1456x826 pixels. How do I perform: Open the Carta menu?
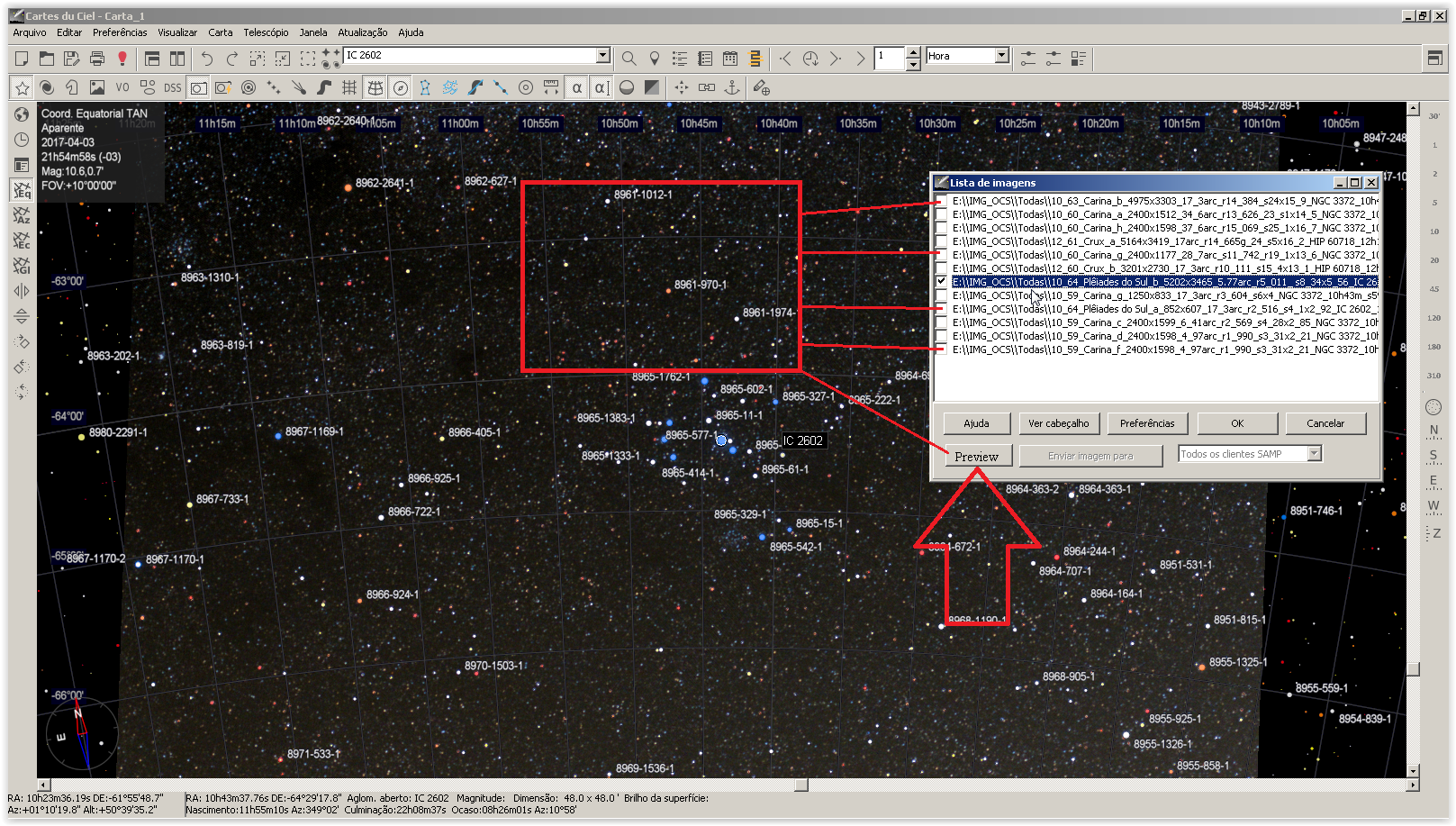pos(221,32)
